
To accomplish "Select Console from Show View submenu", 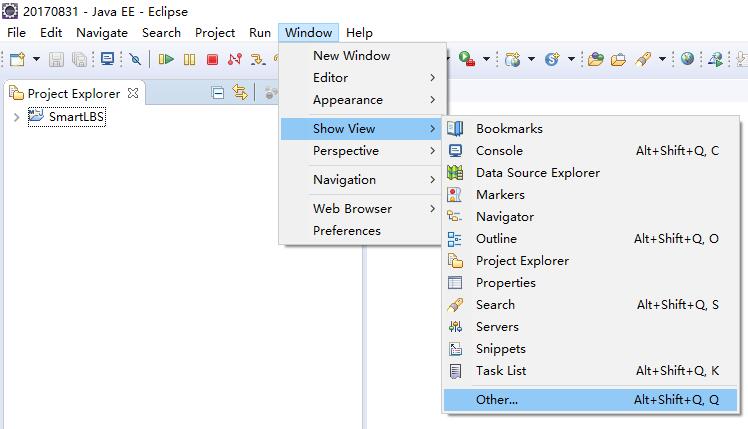I will (x=499, y=151).
